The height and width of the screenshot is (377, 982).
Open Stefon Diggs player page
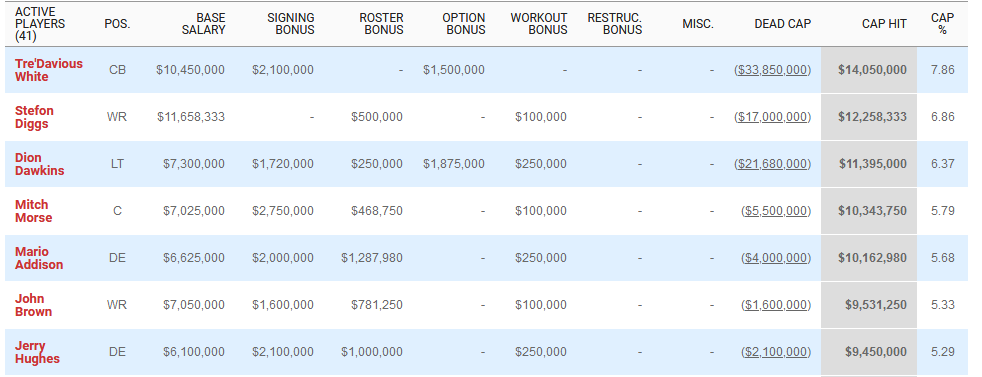[34, 117]
